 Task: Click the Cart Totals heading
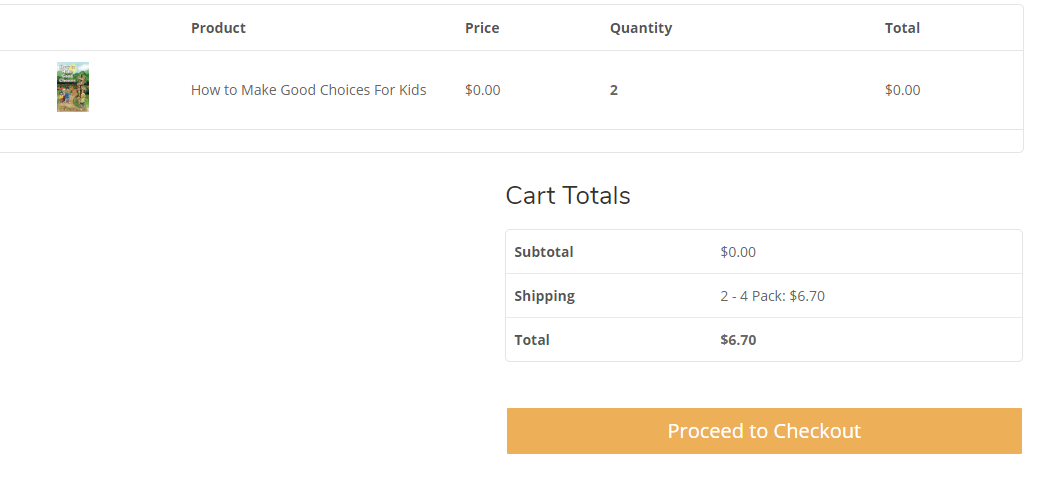point(567,196)
